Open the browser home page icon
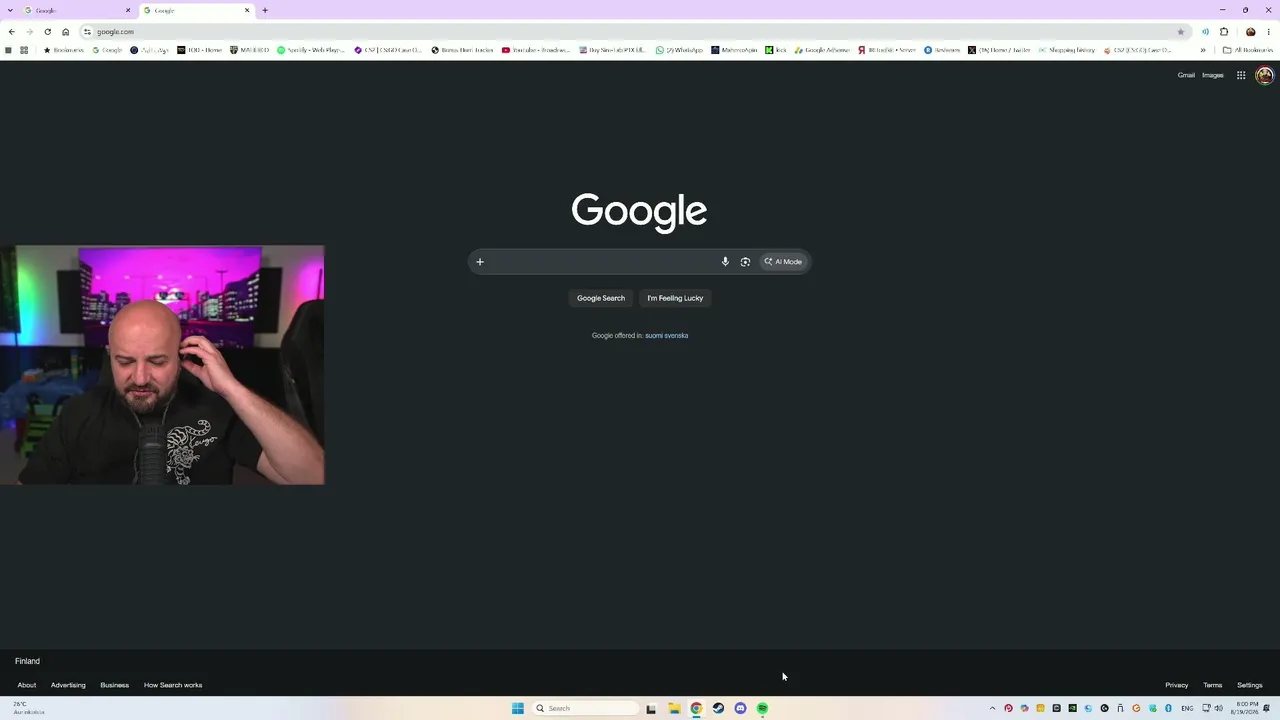Image resolution: width=1280 pixels, height=720 pixels. (x=66, y=32)
